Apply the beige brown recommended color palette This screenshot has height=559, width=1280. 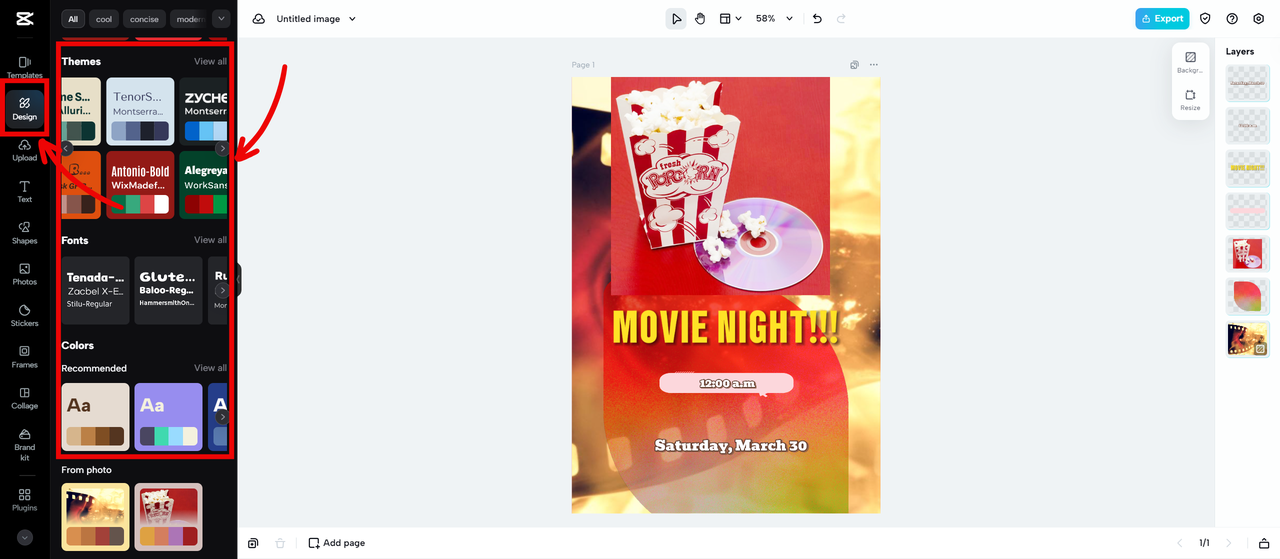point(96,417)
